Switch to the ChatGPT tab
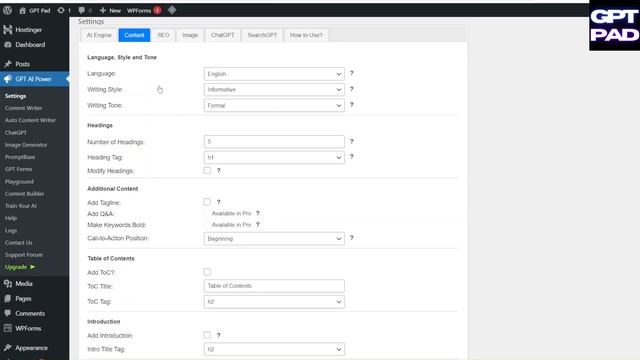This screenshot has width=640, height=360. (222, 35)
